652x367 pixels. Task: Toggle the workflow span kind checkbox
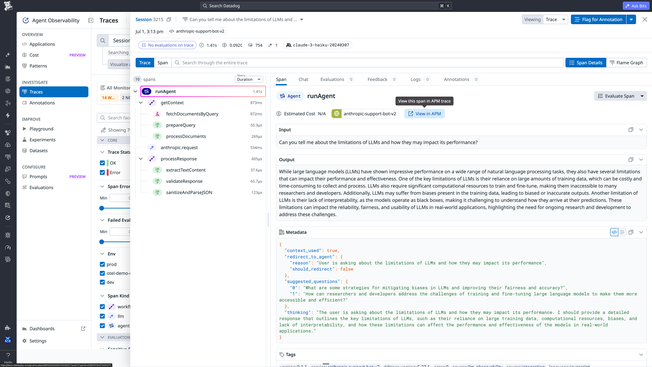102,307
